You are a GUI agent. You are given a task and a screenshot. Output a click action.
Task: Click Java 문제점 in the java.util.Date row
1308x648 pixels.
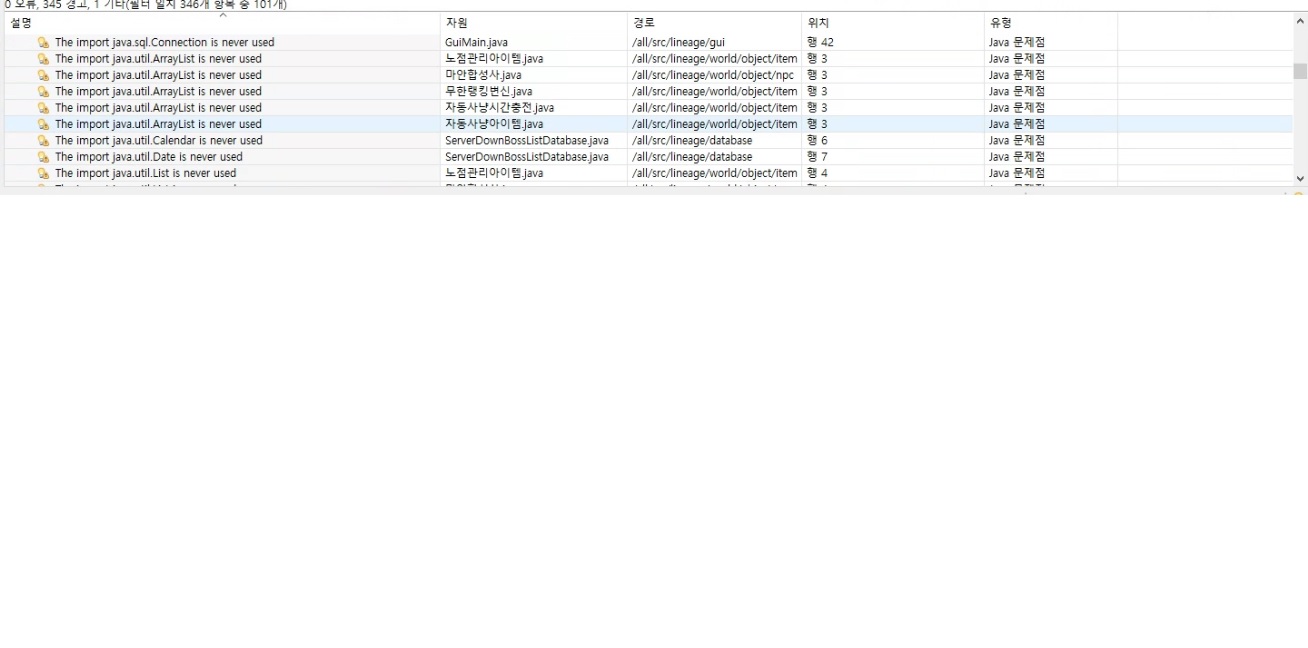pyautogui.click(x=1017, y=157)
